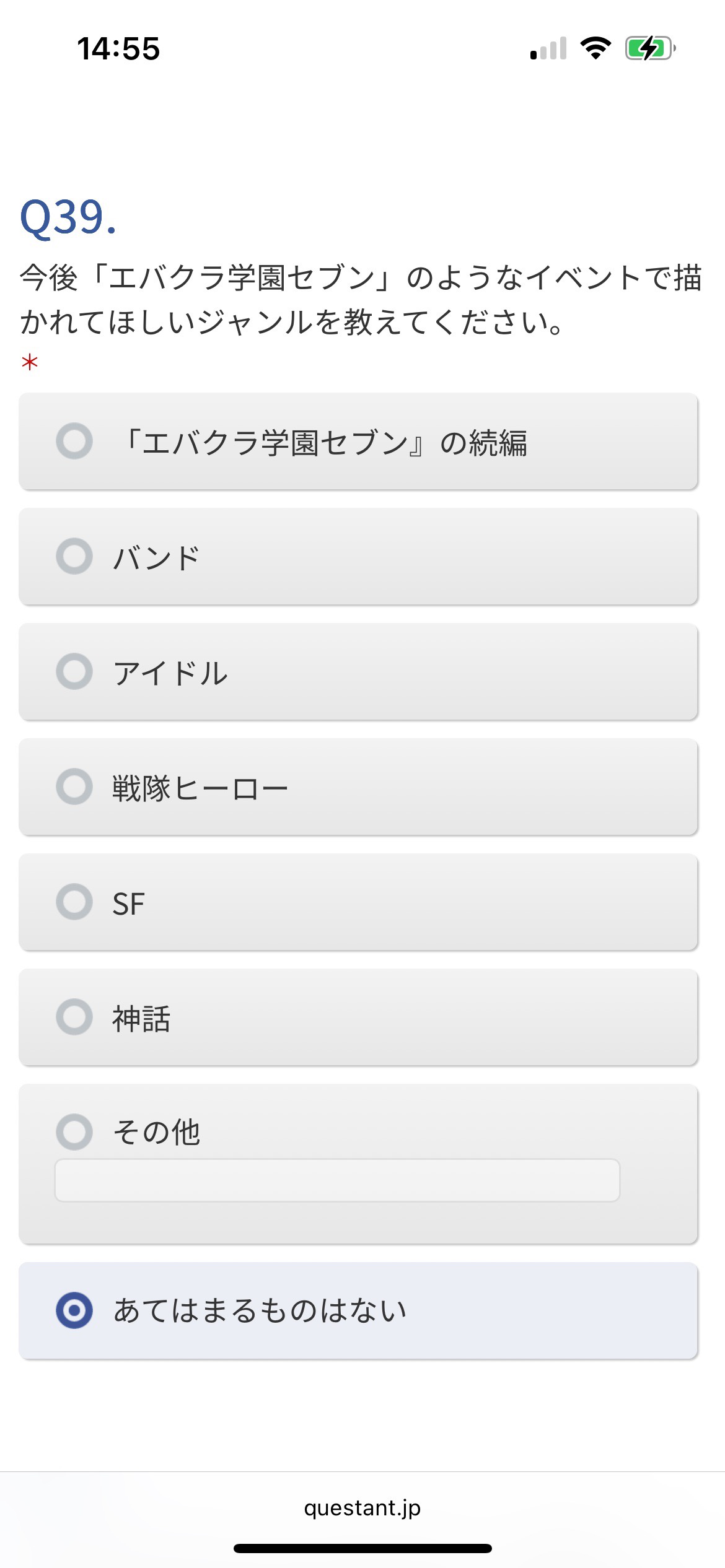Choose the アイドル option circle
The width and height of the screenshot is (725, 1568).
pos(74,671)
